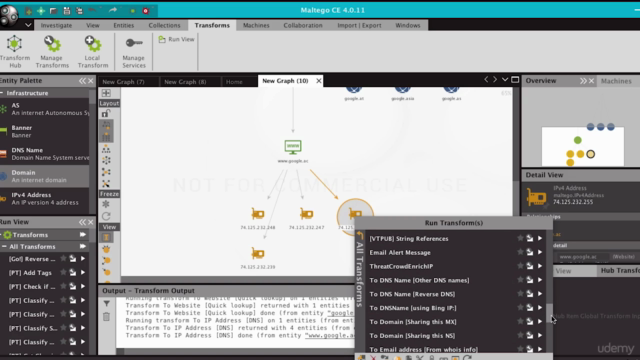The image size is (640, 360).
Task: Select the IPv4 Address entity in palette
Action: click(x=44, y=198)
